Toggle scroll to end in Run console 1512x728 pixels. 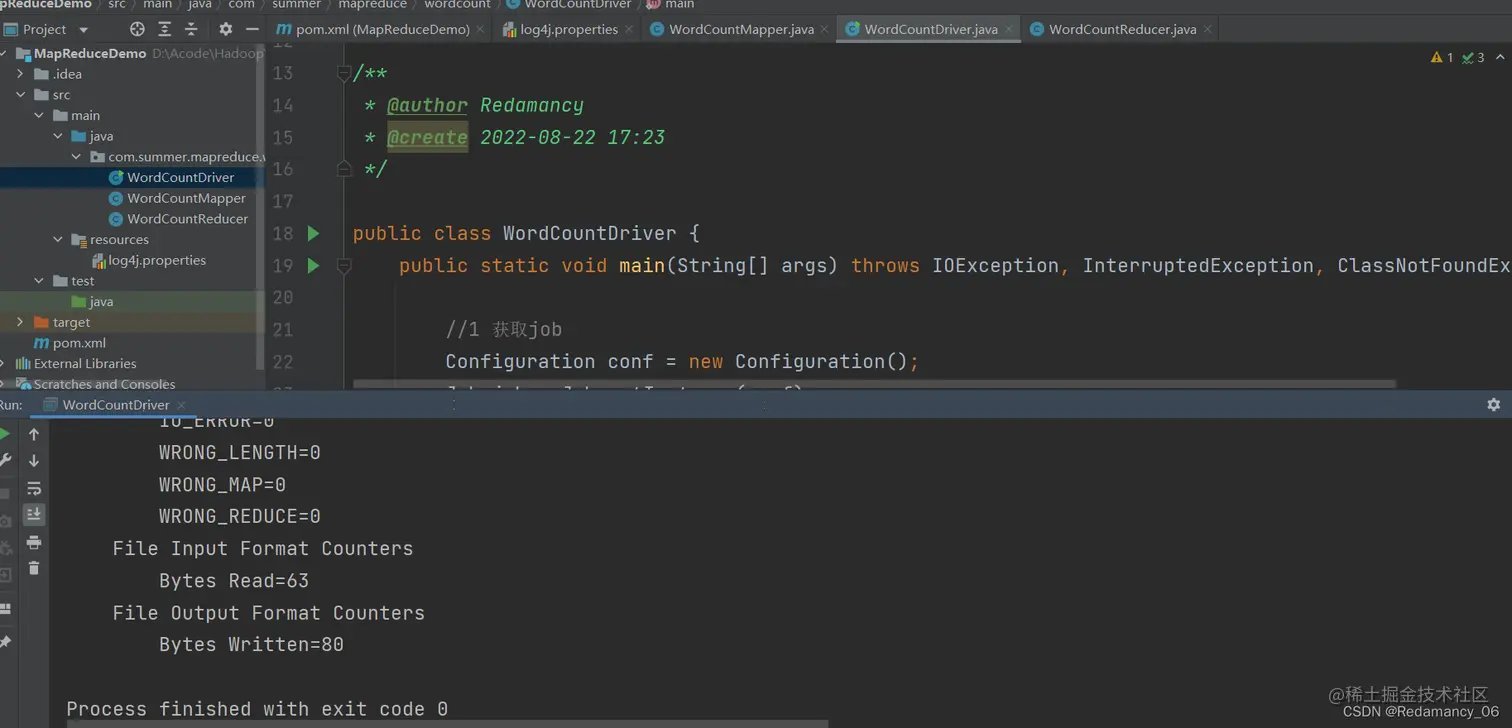coord(34,514)
